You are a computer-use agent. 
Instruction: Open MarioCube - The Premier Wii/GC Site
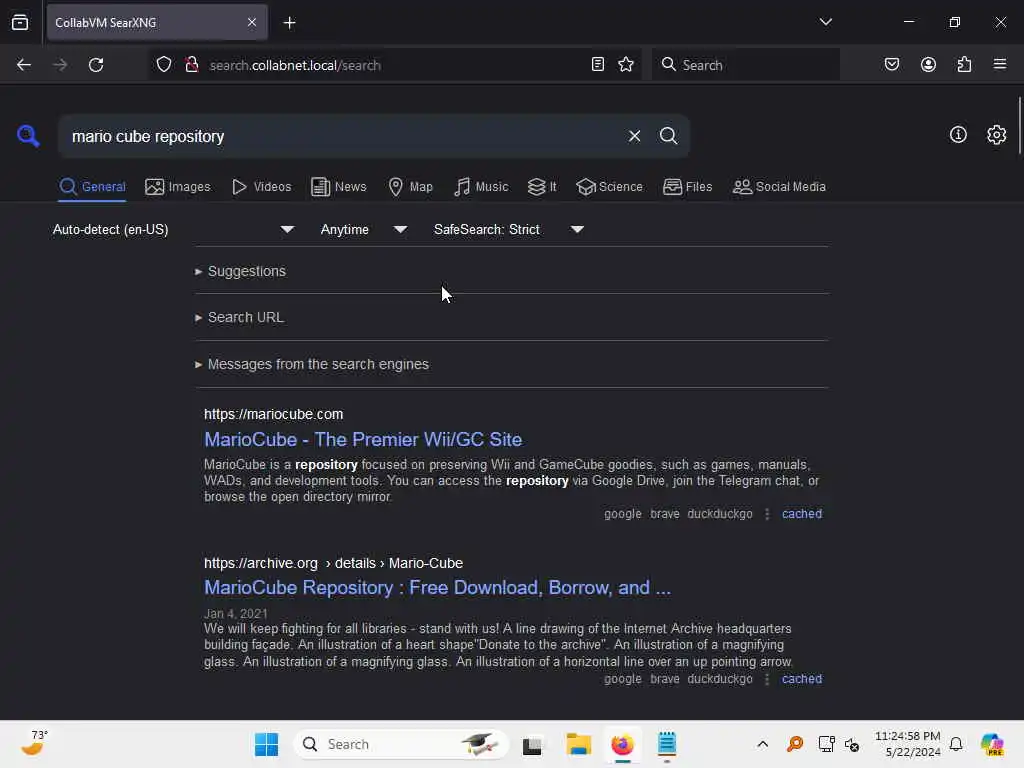pos(363,440)
